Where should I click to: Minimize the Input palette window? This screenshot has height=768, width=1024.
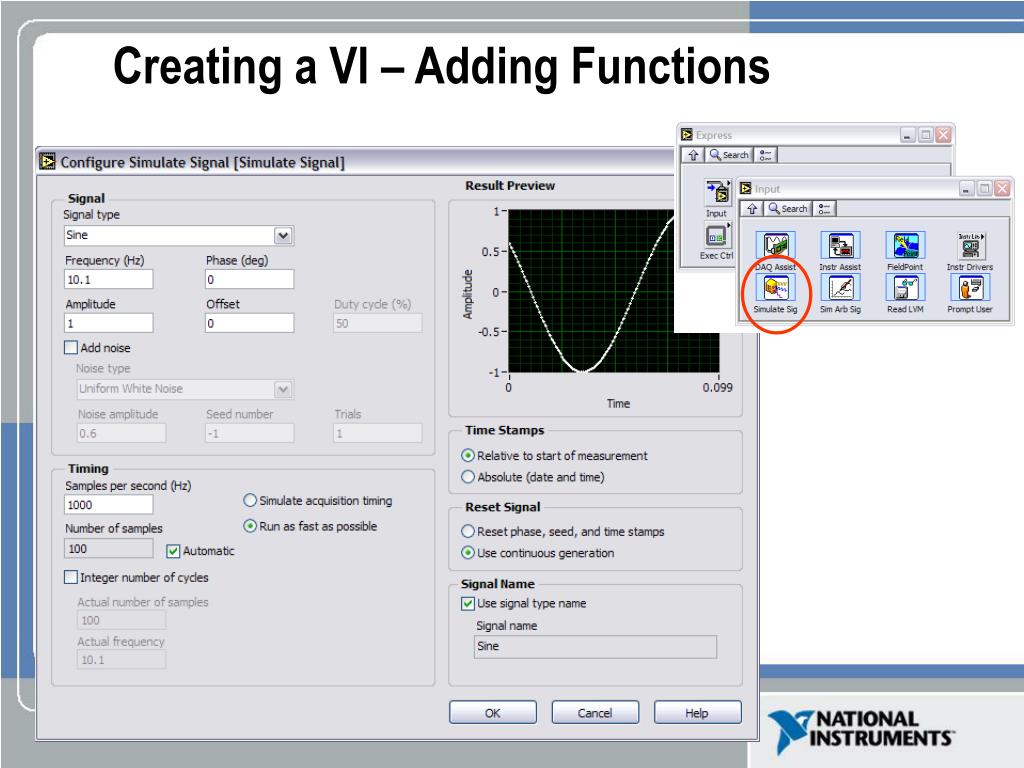click(967, 189)
